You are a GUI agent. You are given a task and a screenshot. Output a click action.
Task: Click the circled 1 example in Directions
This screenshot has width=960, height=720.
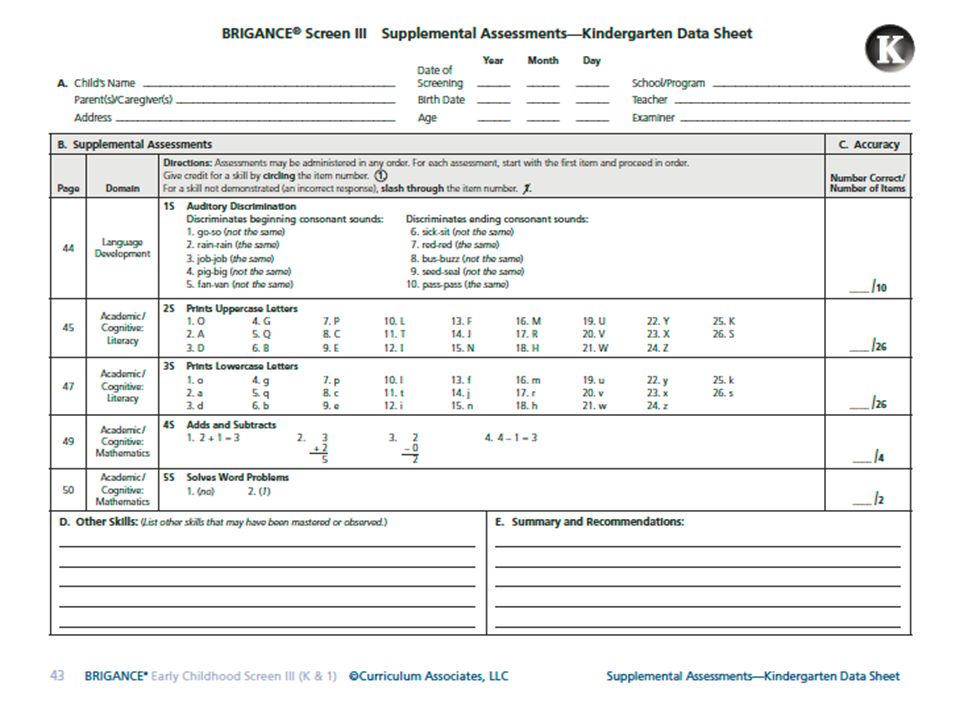381,176
